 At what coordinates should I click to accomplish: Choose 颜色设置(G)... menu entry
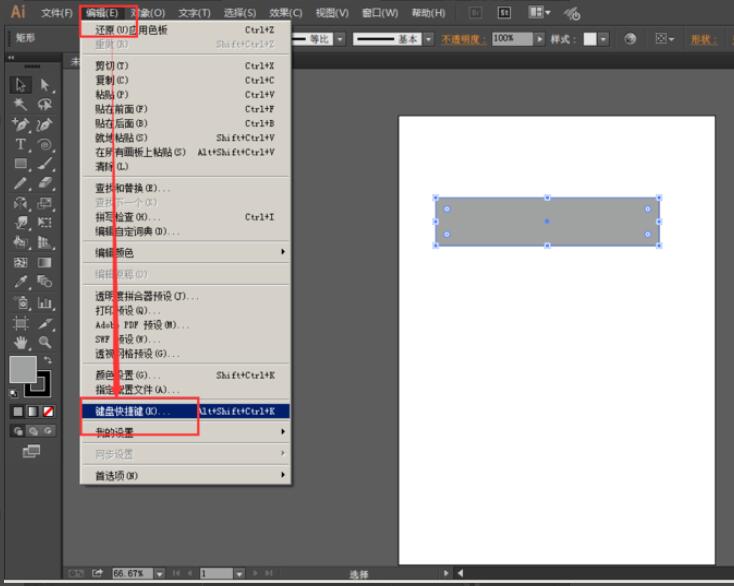tap(186, 375)
